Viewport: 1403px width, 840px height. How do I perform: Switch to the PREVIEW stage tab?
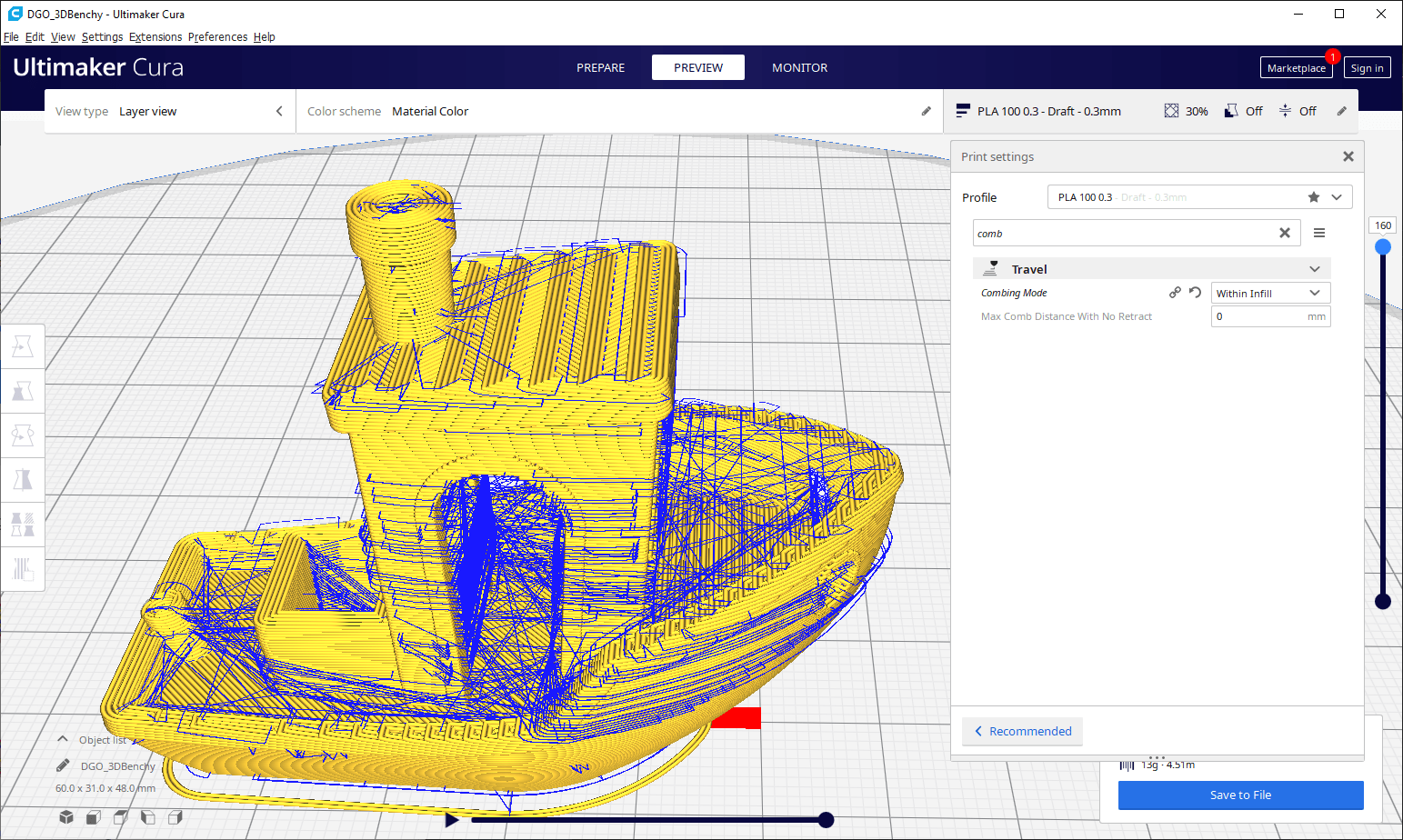pos(698,67)
